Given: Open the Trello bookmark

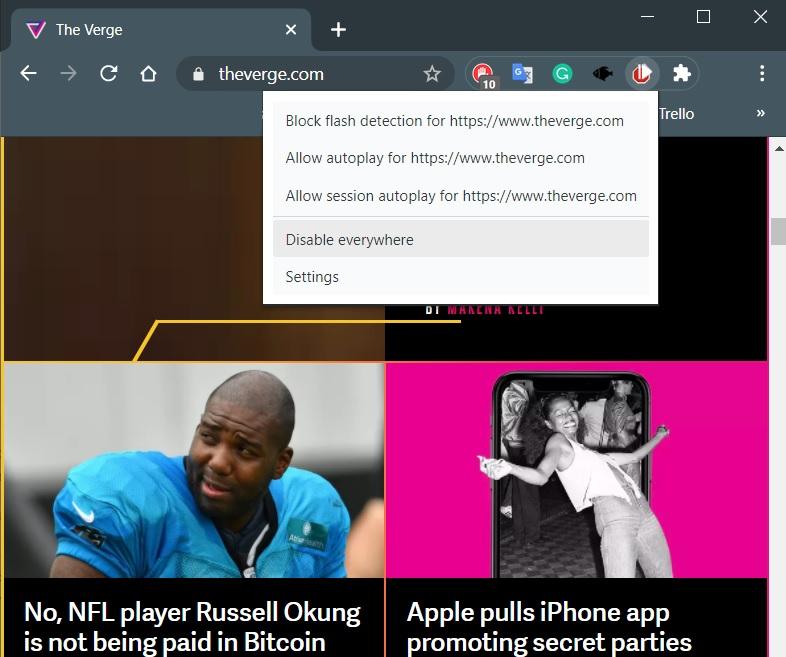Looking at the screenshot, I should pyautogui.click(x=676, y=114).
